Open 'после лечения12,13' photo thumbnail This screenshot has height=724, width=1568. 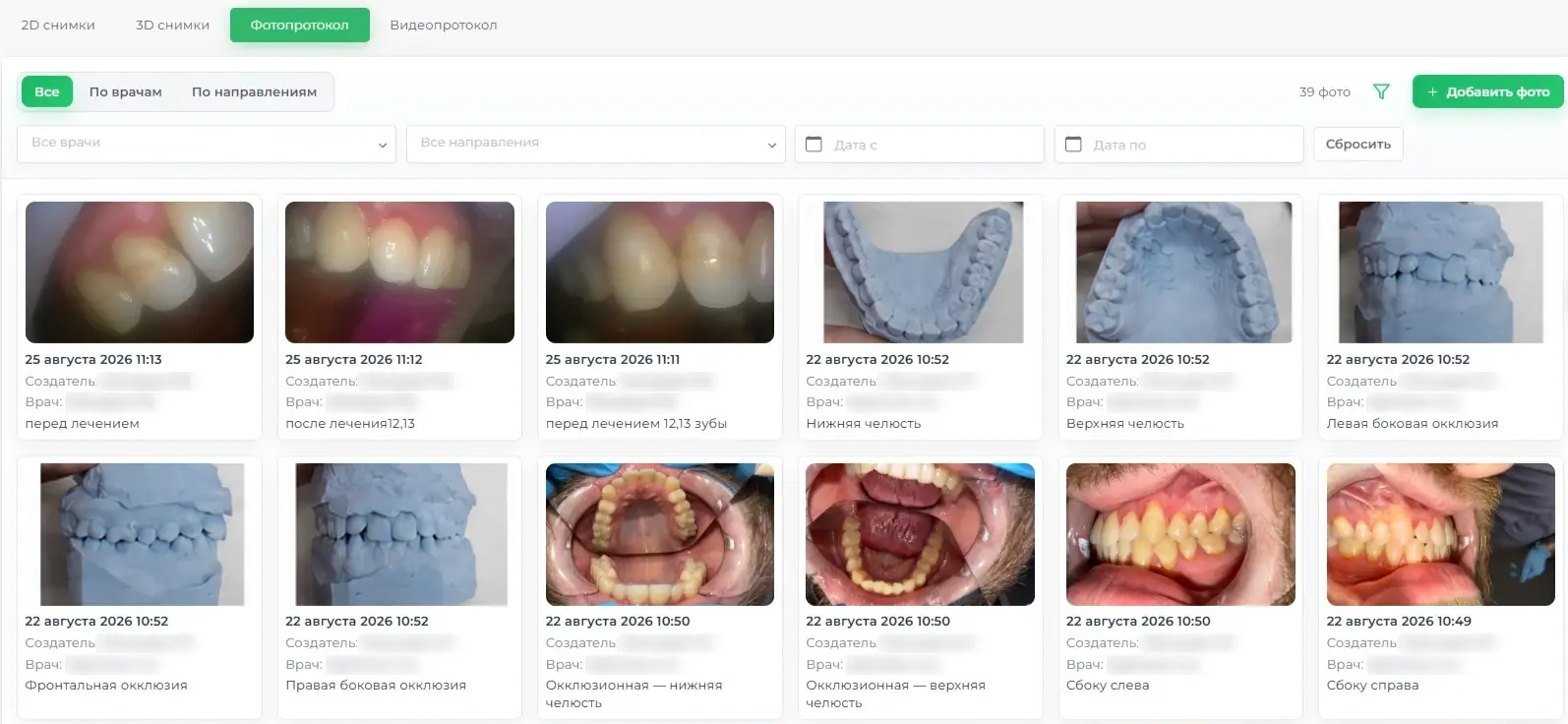click(x=399, y=272)
